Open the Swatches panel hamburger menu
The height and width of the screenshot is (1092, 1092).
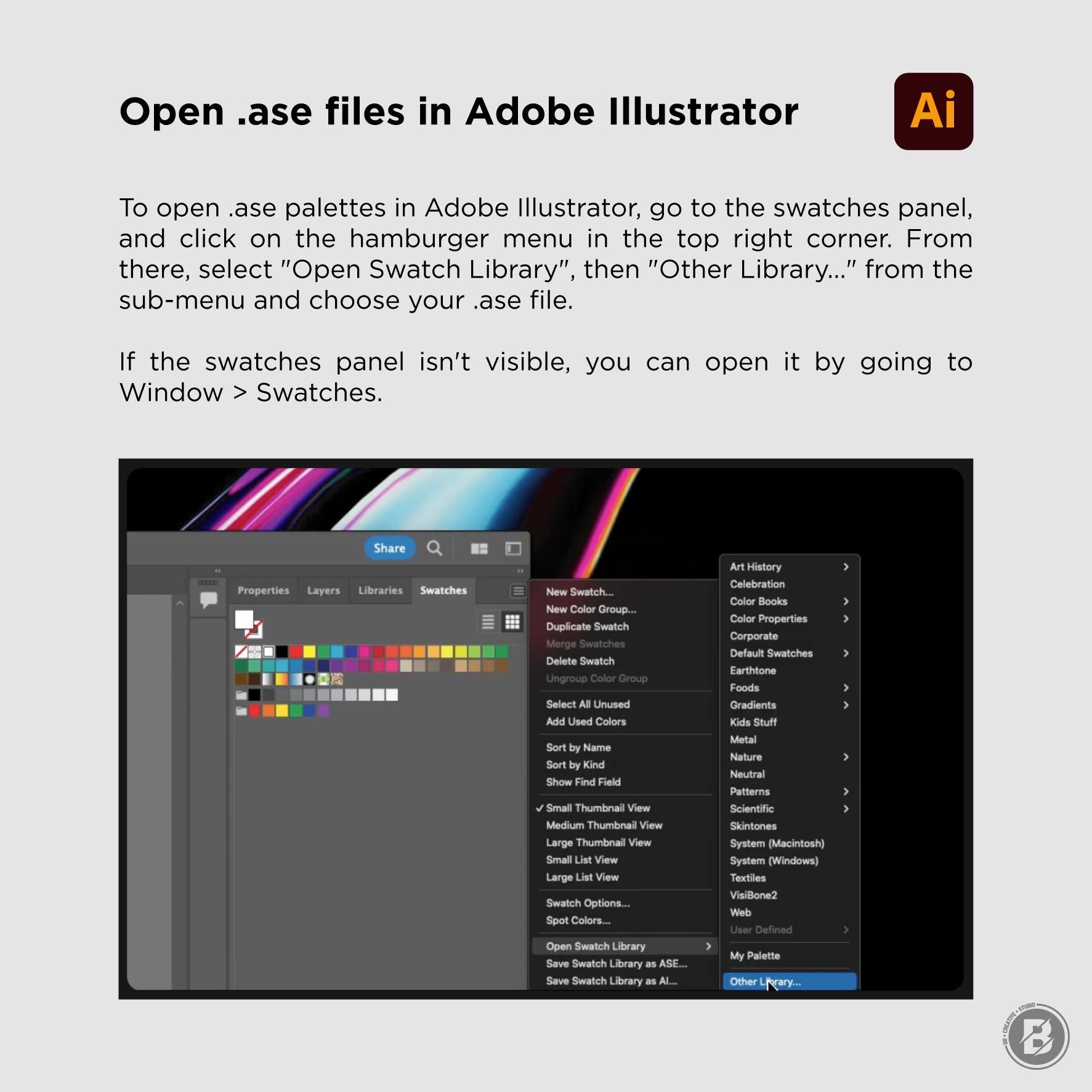(x=519, y=591)
